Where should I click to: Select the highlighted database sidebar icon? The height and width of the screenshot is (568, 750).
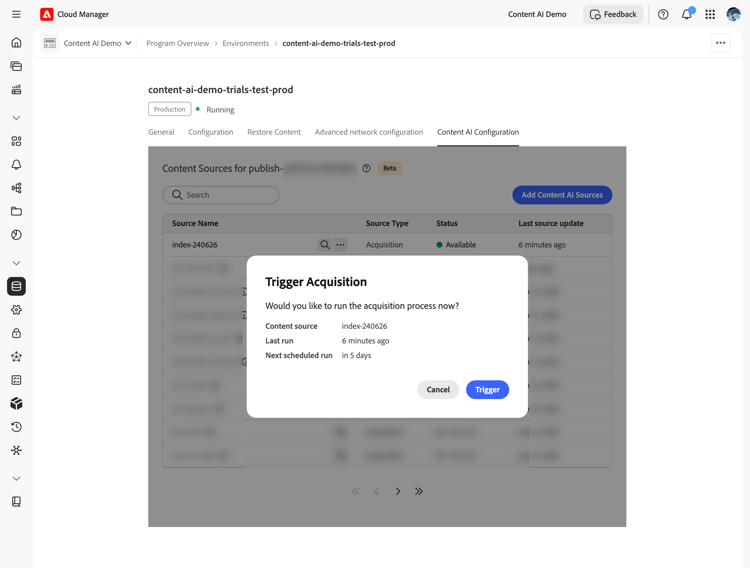pyautogui.click(x=16, y=286)
